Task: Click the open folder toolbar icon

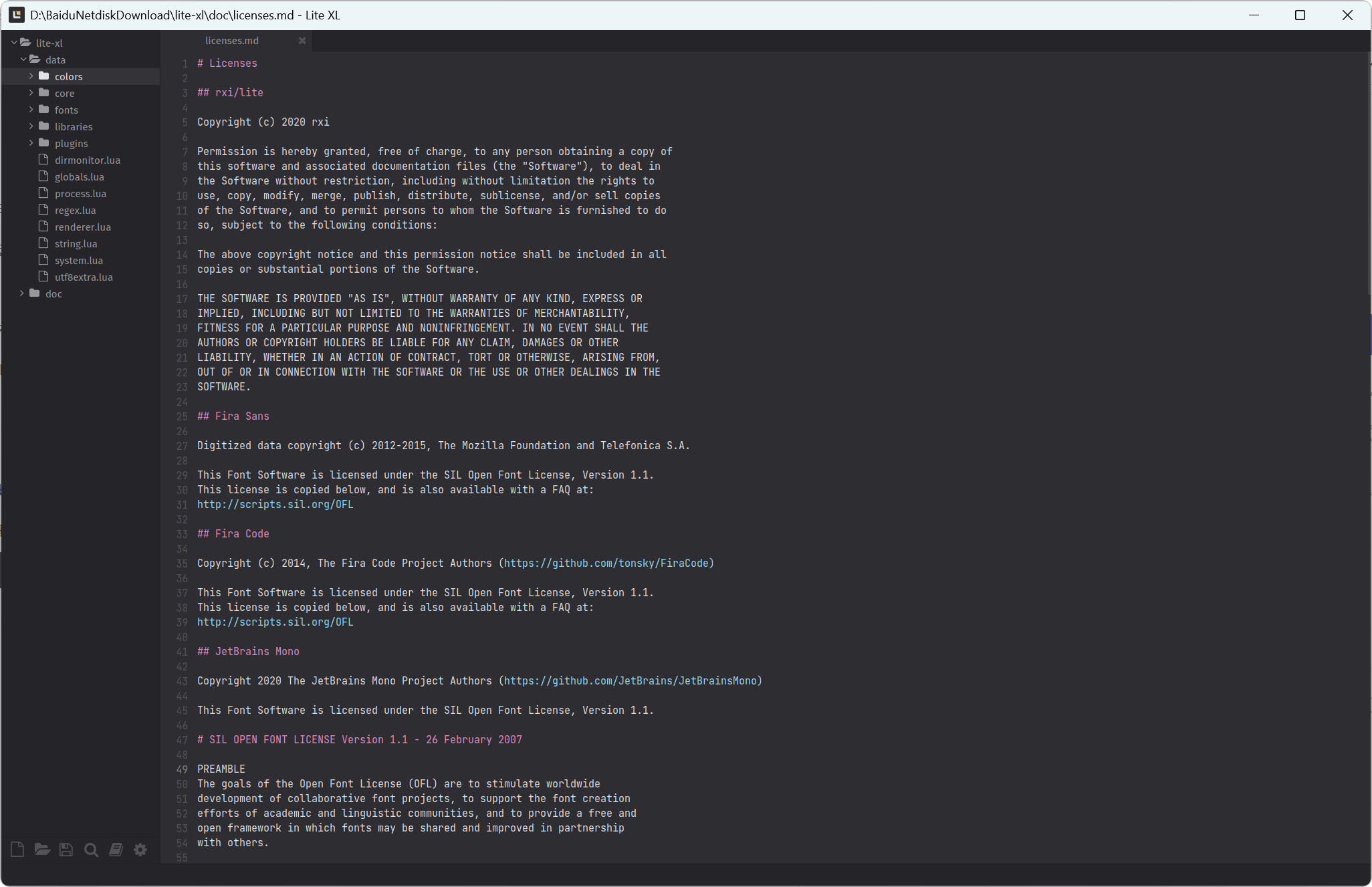Action: [42, 850]
